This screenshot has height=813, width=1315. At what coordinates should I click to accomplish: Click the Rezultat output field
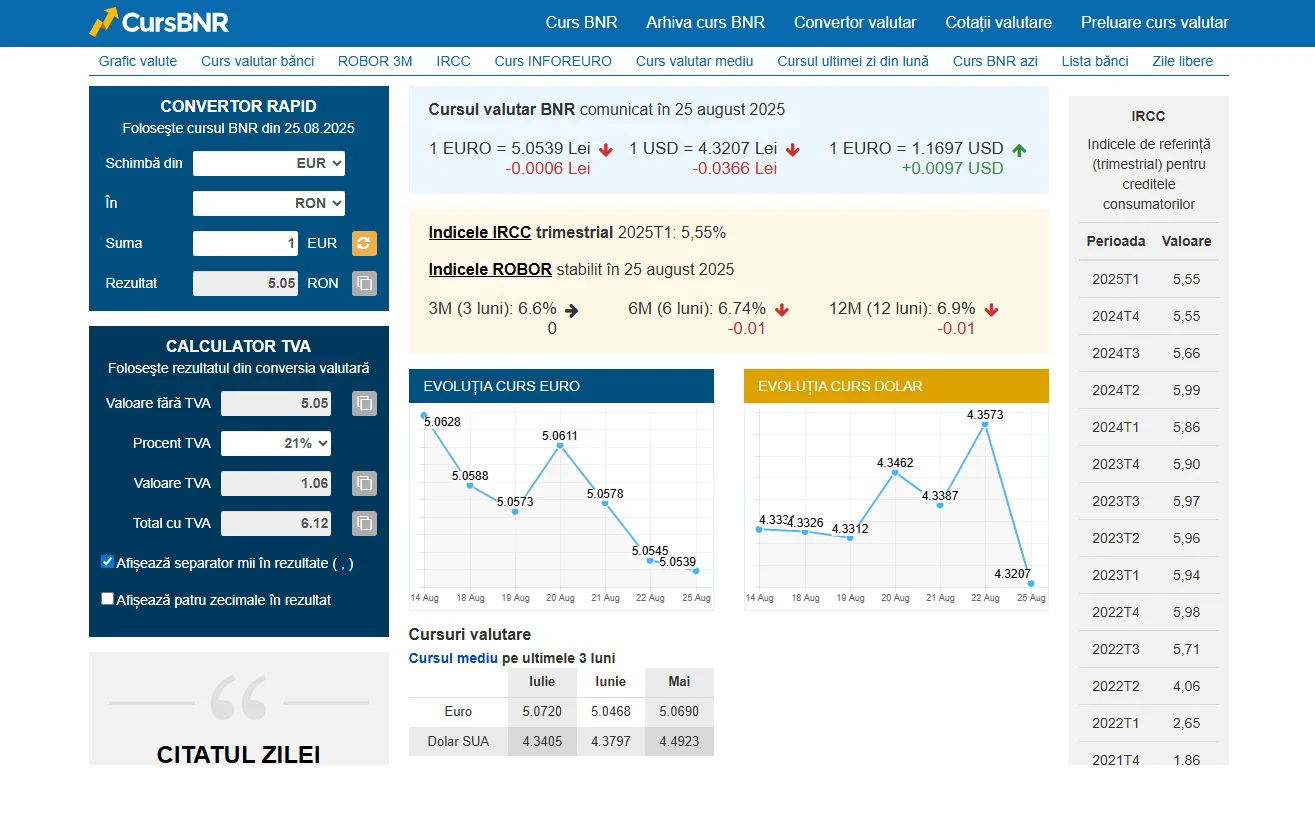(246, 283)
